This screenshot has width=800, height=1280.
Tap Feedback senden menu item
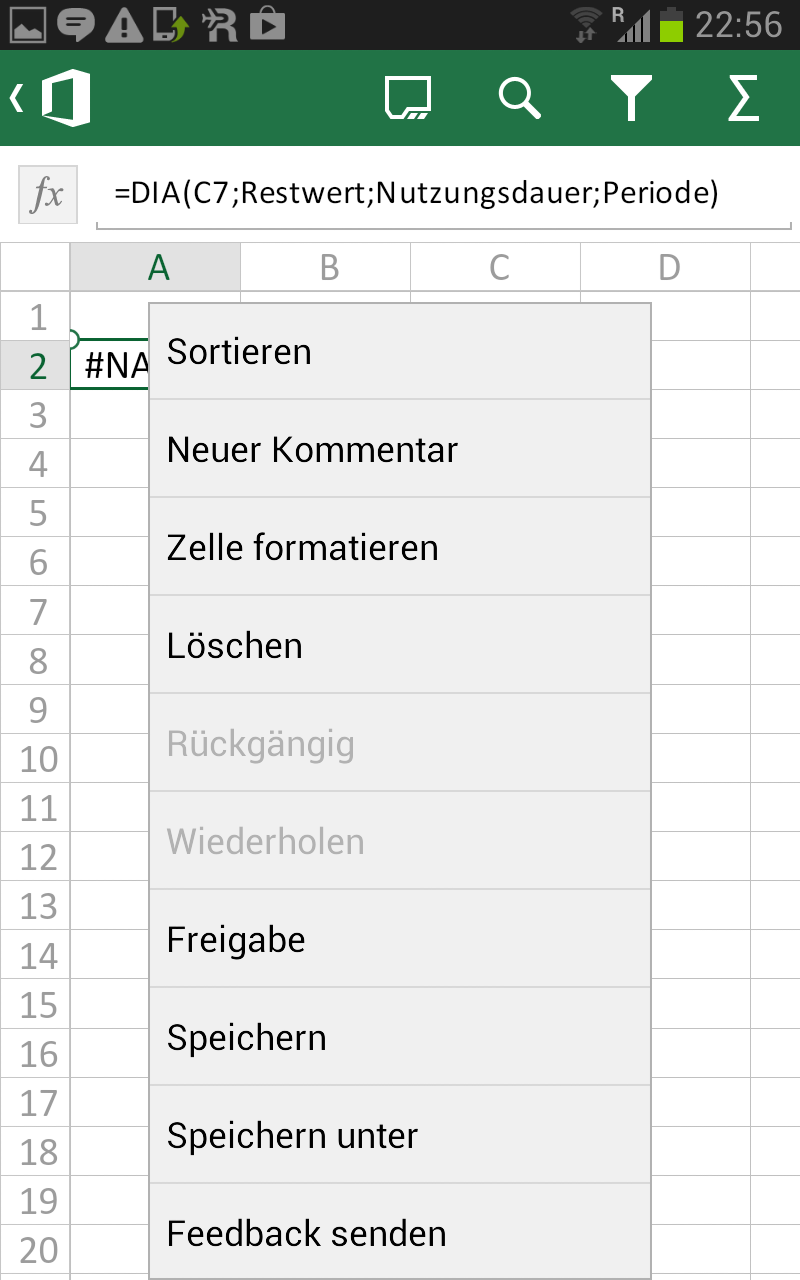click(x=400, y=1234)
